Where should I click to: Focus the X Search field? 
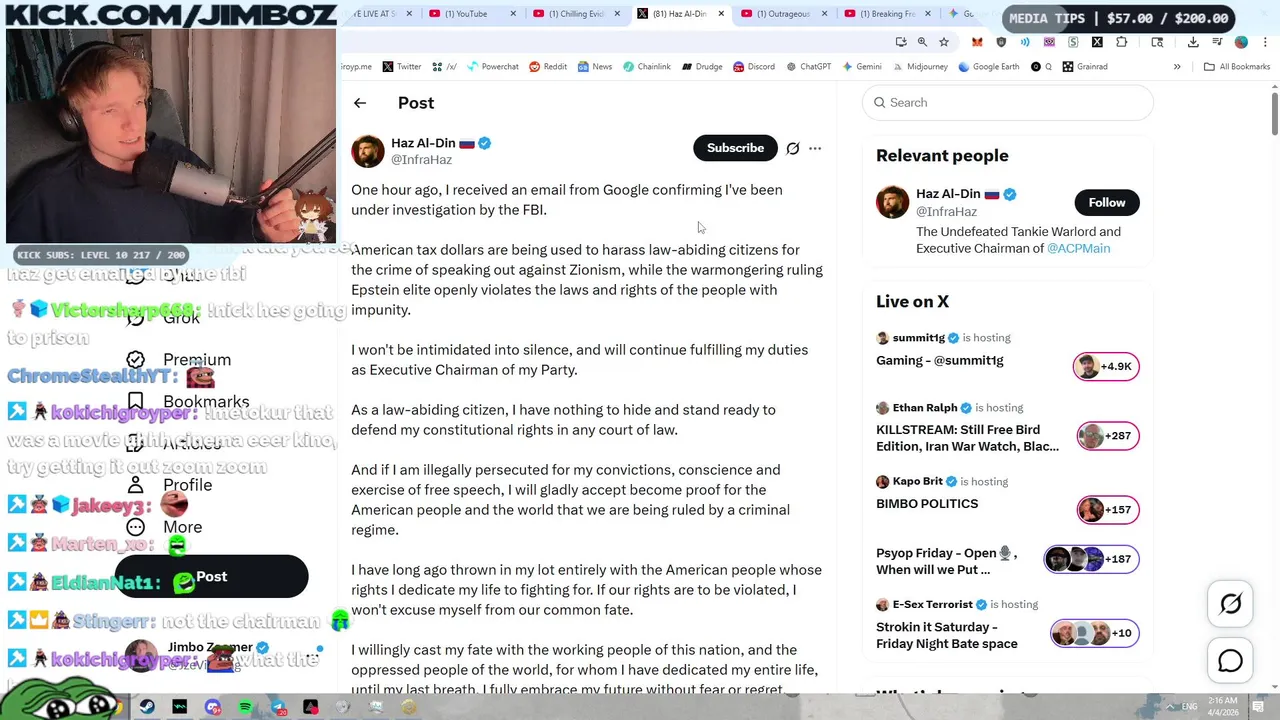1007,103
